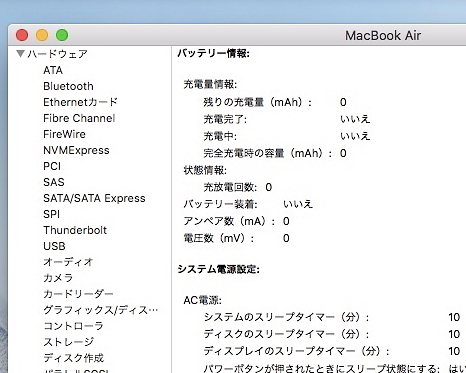Select SATA/SATA Express in the list
466x373 pixels.
pyautogui.click(x=94, y=198)
